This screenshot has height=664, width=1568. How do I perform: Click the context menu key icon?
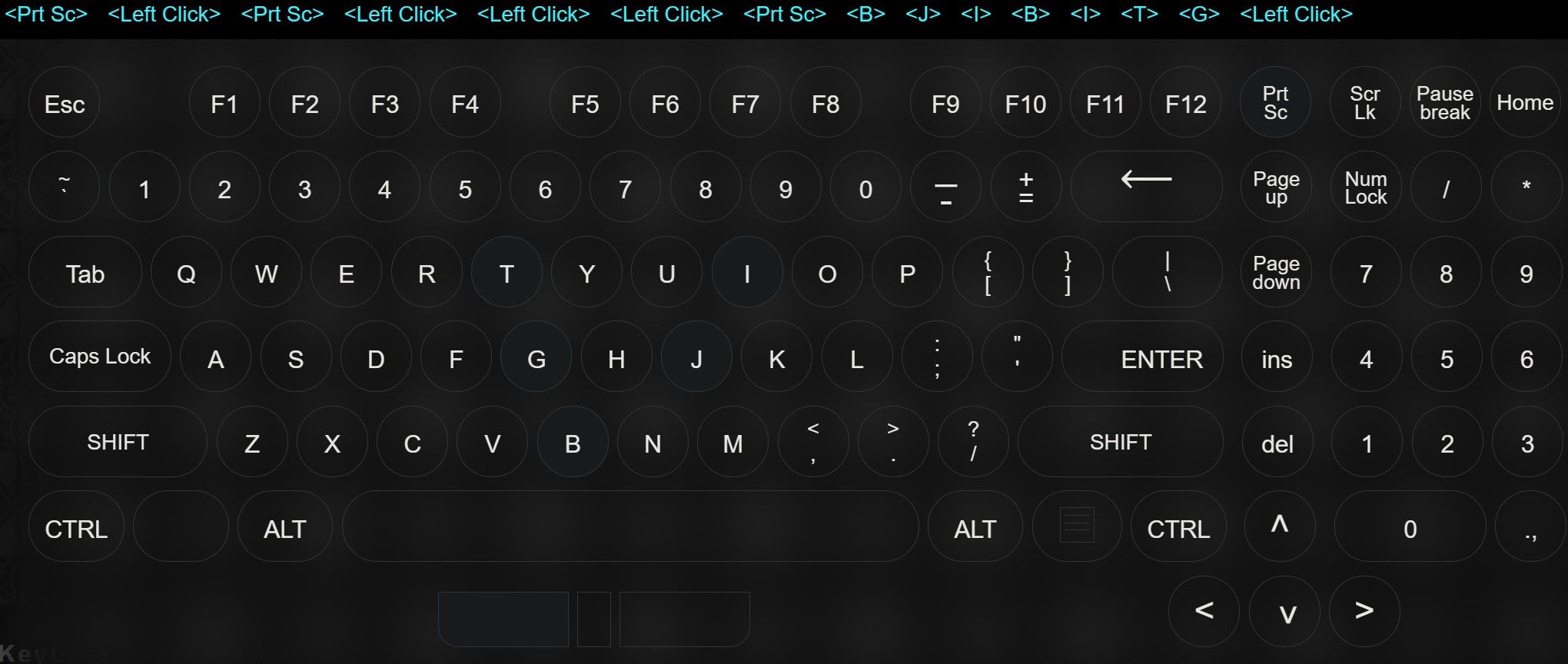[1077, 526]
